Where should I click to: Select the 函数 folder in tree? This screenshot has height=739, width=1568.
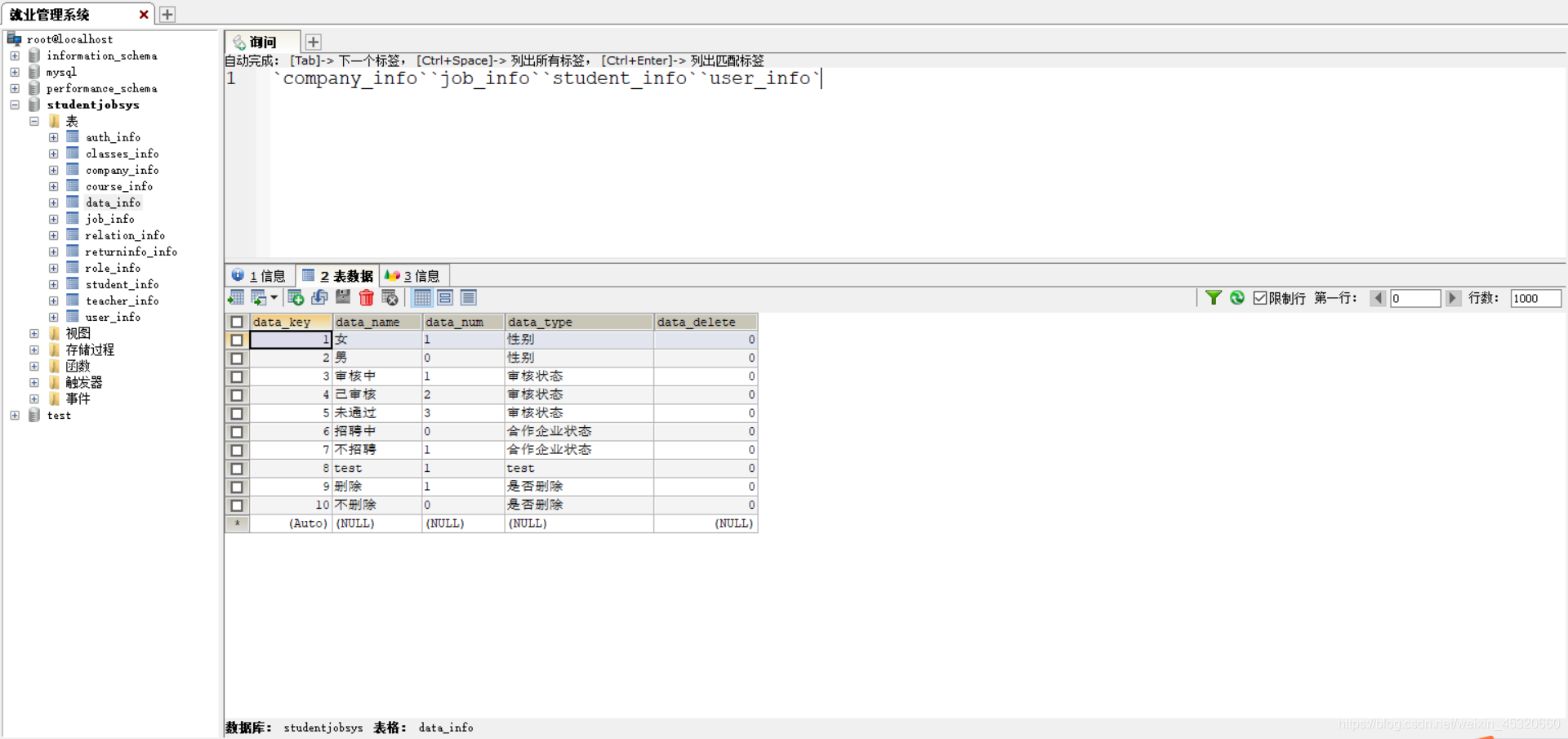point(78,366)
